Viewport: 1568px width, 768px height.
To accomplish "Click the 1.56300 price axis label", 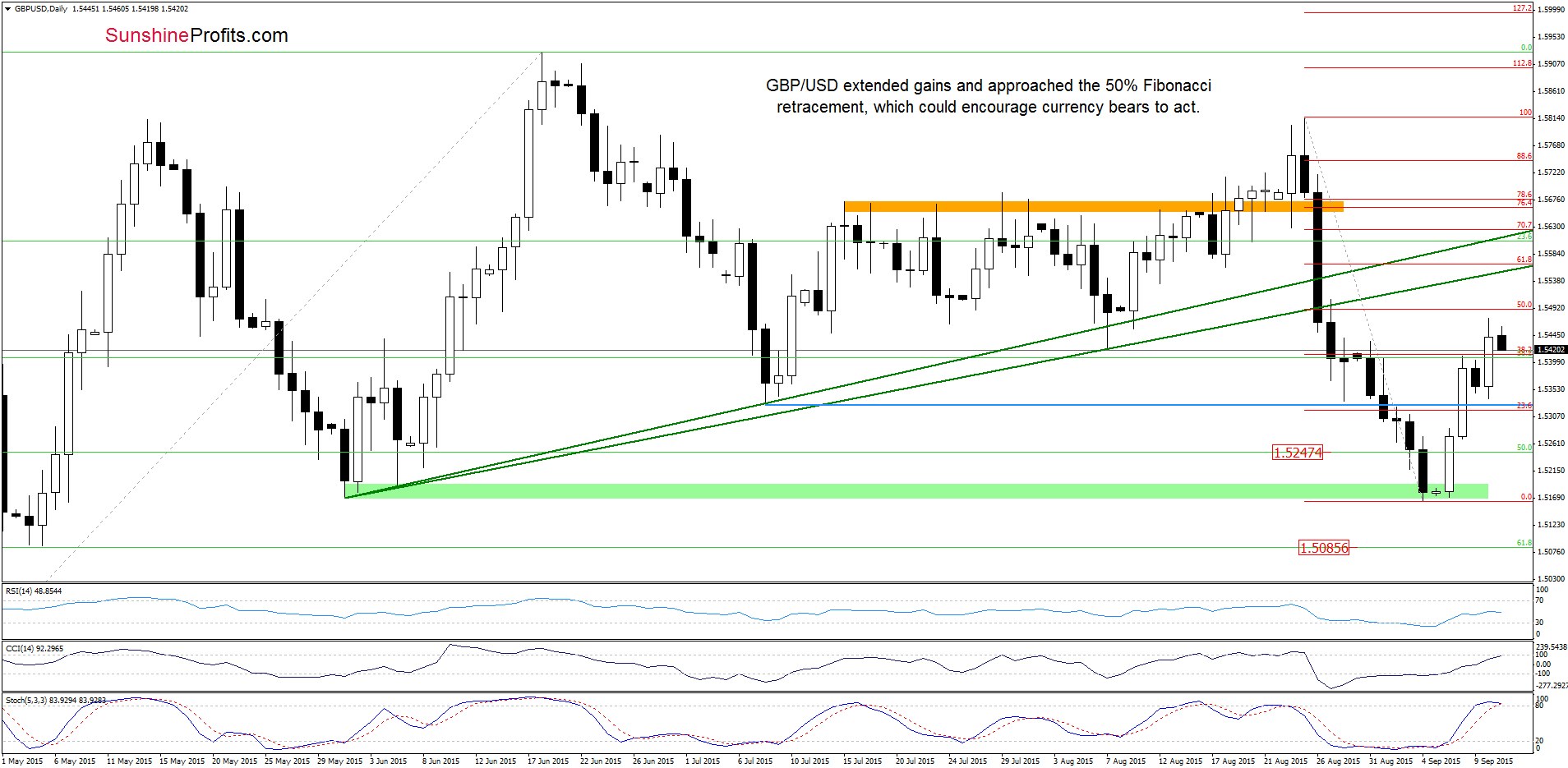I will point(1550,227).
